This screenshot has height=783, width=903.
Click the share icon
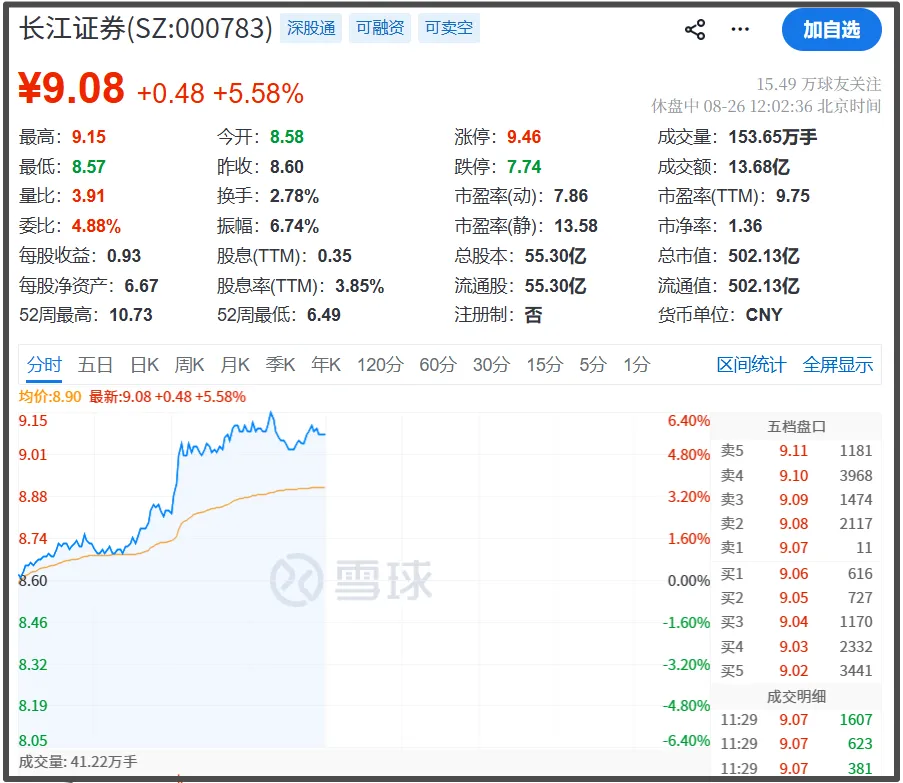(695, 29)
